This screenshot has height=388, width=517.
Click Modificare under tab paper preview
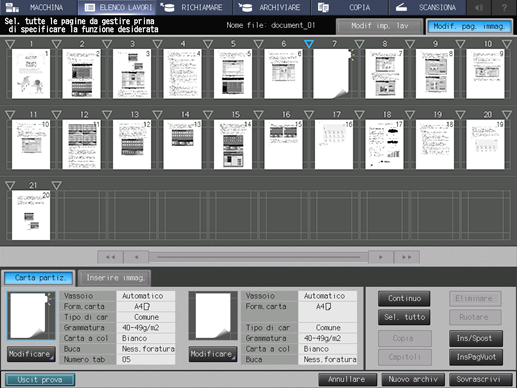point(31,354)
